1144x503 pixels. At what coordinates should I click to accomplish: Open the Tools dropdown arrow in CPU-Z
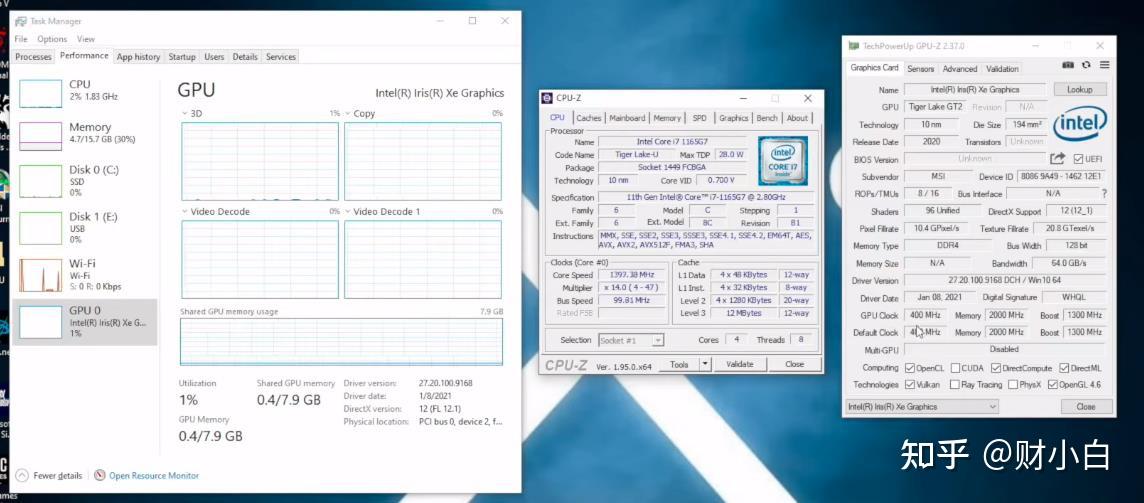pos(705,364)
